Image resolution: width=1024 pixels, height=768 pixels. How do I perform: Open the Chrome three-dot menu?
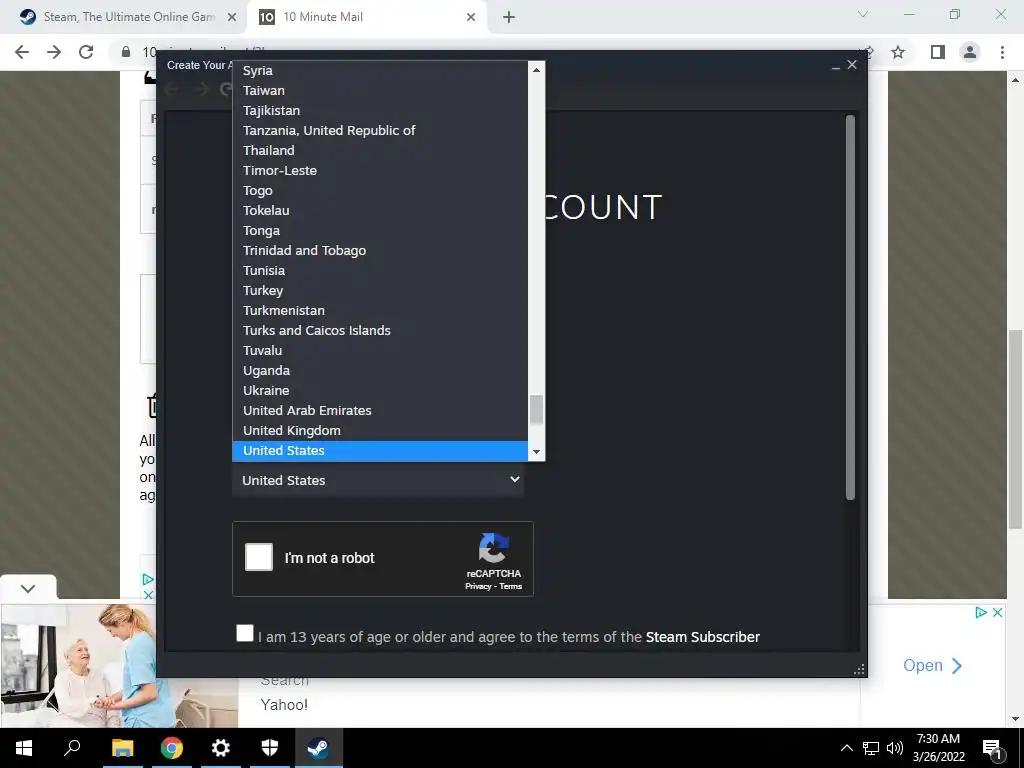(1002, 52)
